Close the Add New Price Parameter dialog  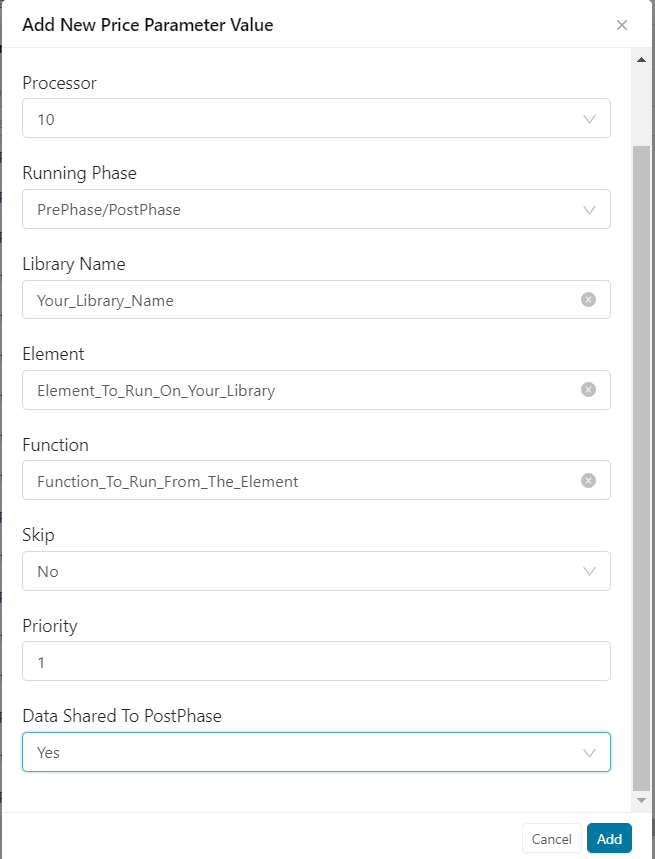[622, 25]
